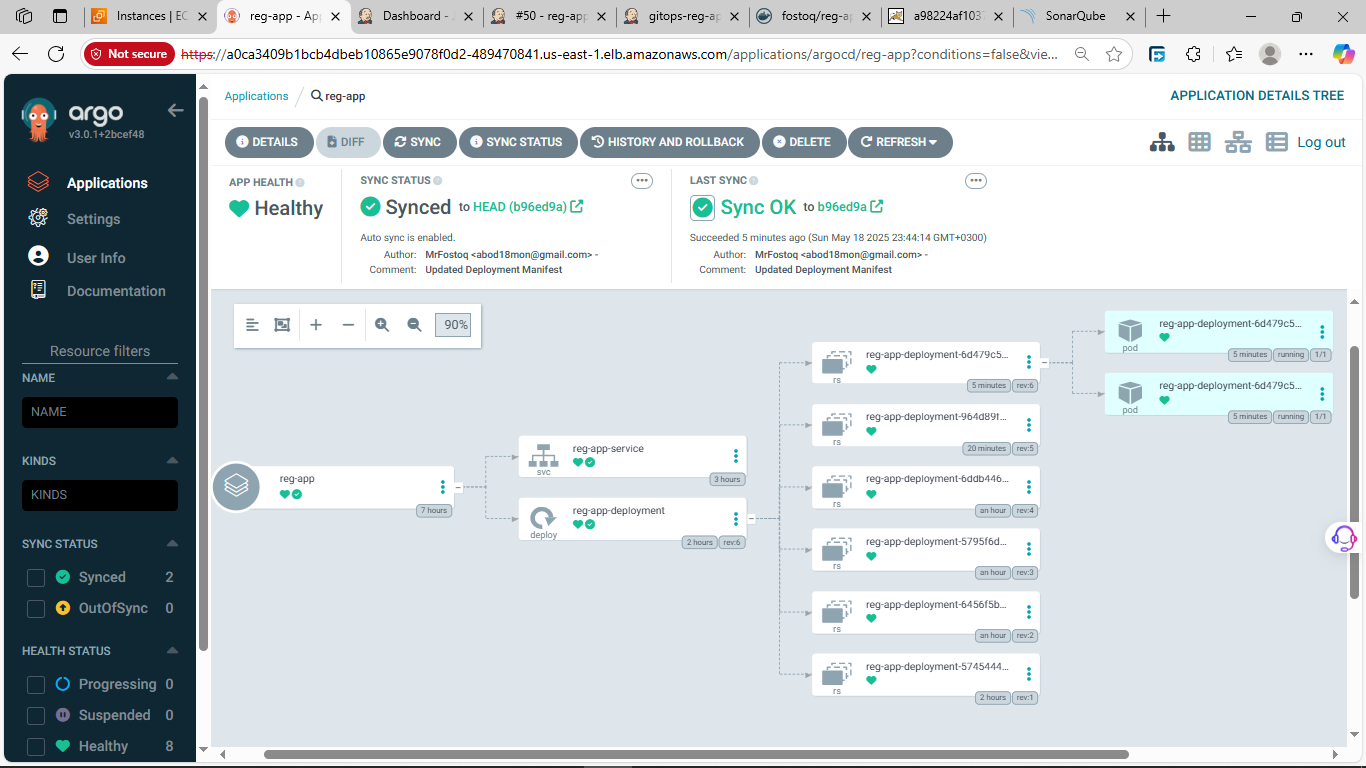Add page to favorites star icon

pyautogui.click(x=1114, y=54)
